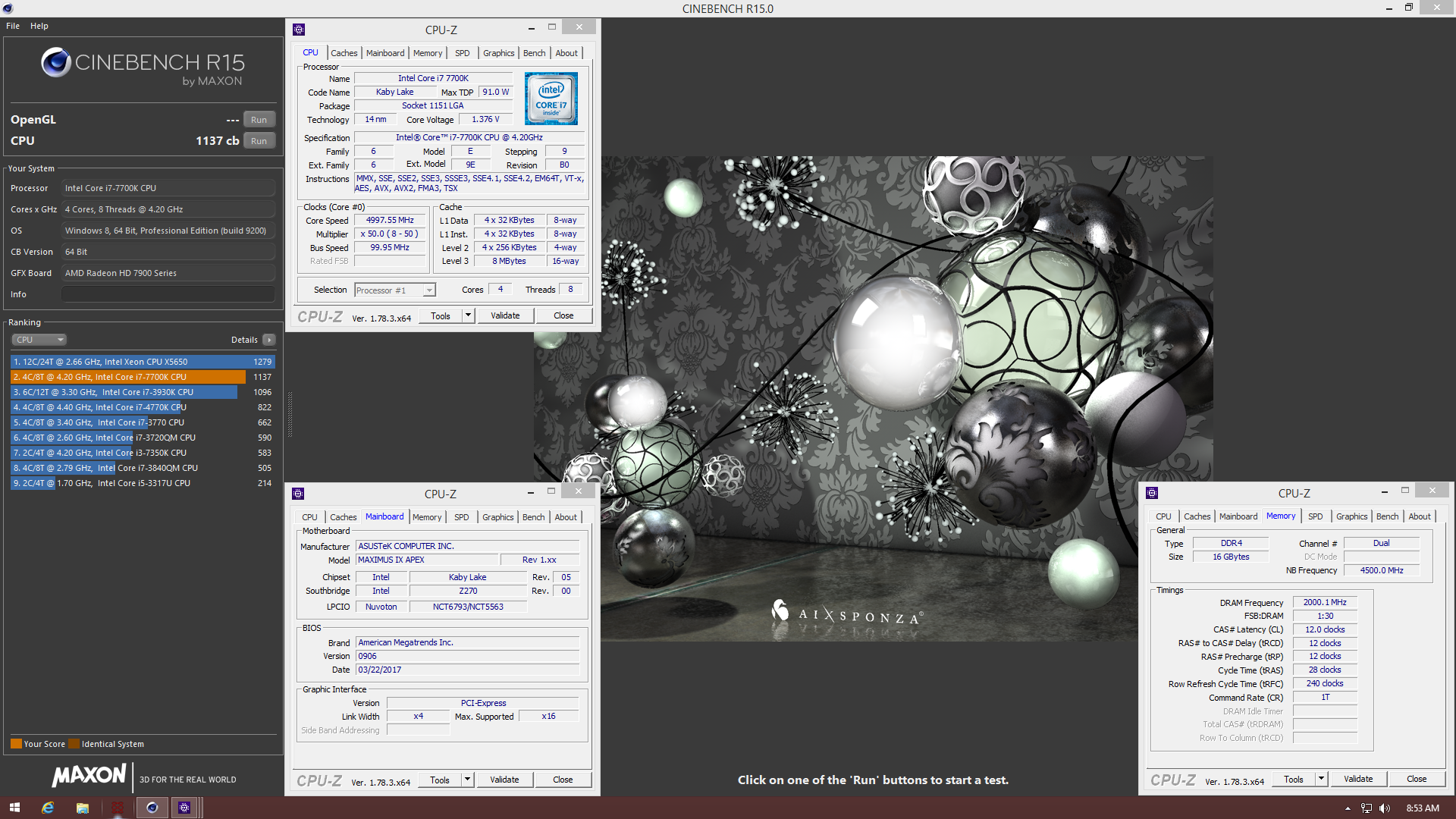Click the Tools button in the top CPU-Z window
This screenshot has height=819, width=1456.
click(x=441, y=315)
